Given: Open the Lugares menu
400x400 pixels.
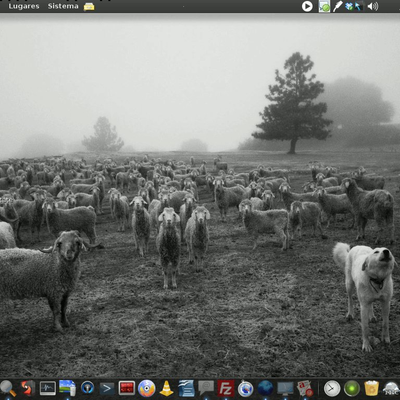Looking at the screenshot, I should 24,6.
